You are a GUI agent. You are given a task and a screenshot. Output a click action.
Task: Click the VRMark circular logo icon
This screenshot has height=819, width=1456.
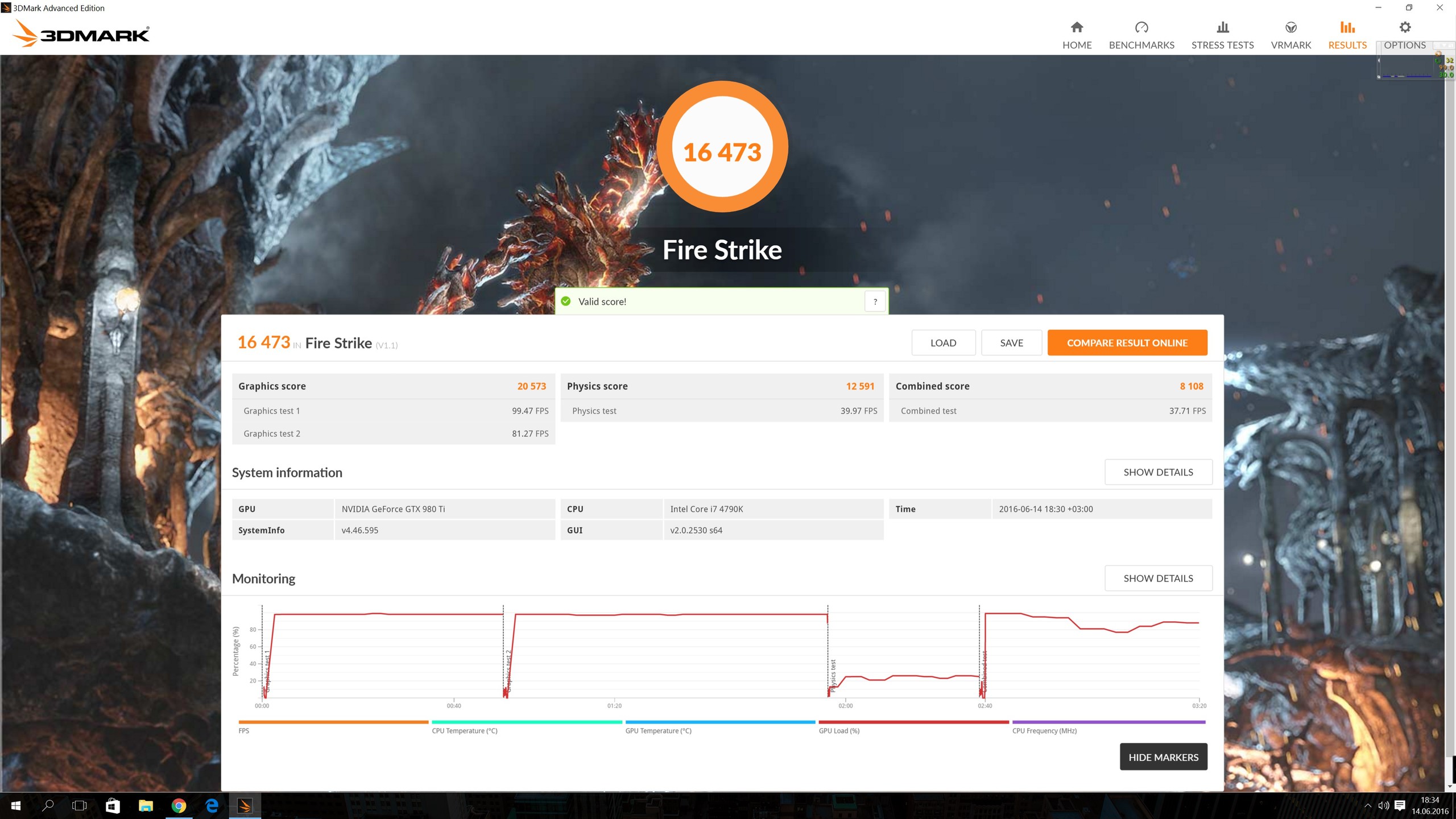click(1290, 27)
